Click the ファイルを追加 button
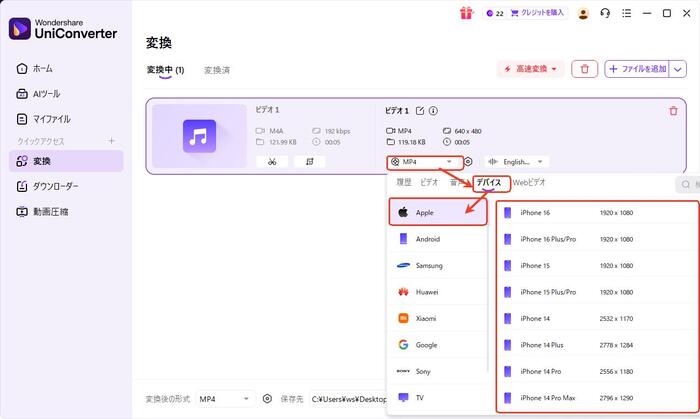The image size is (700, 419). click(637, 69)
